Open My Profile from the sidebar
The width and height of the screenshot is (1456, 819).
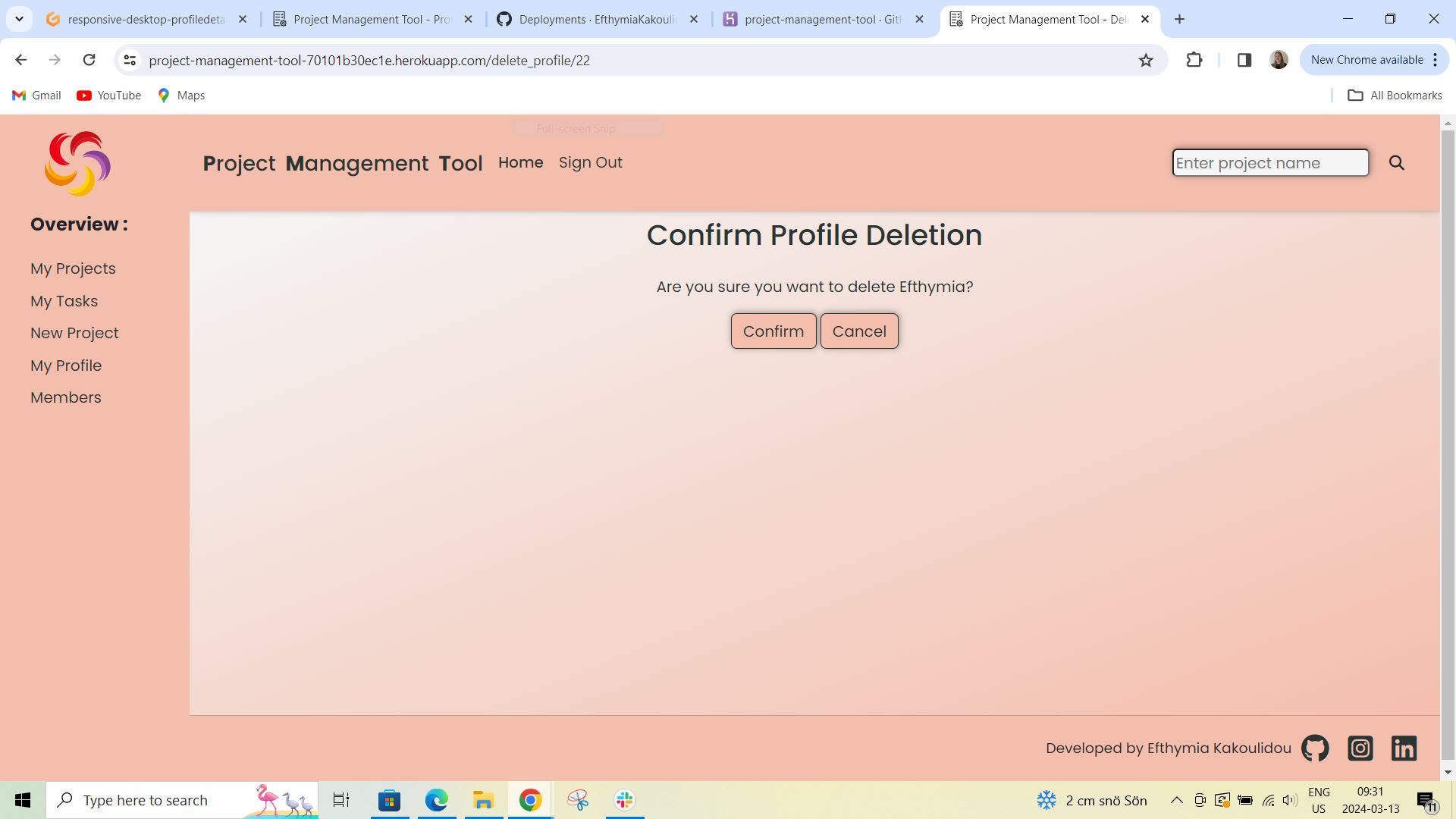click(x=66, y=366)
